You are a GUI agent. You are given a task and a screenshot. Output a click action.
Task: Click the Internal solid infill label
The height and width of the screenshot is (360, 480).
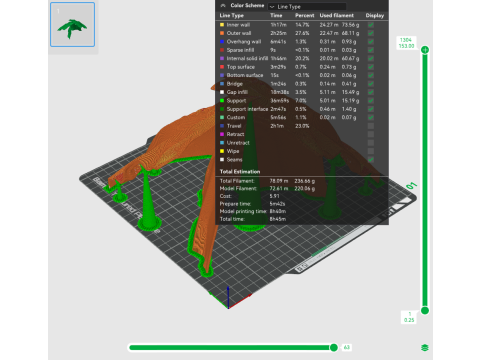coord(247,58)
